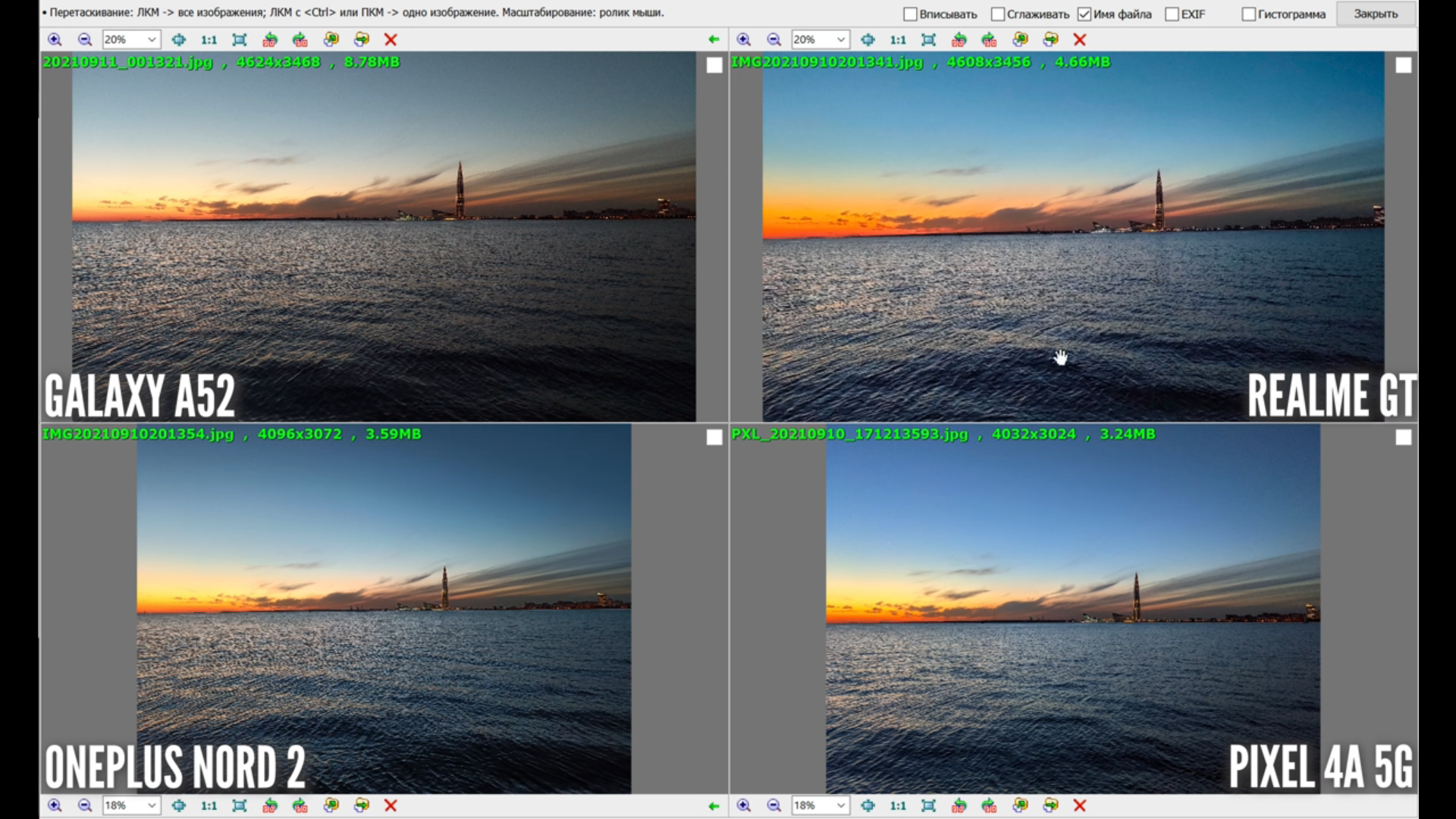Center the image in the bottom-right panel
This screenshot has width=1456, height=819.
pyautogui.click(x=868, y=805)
